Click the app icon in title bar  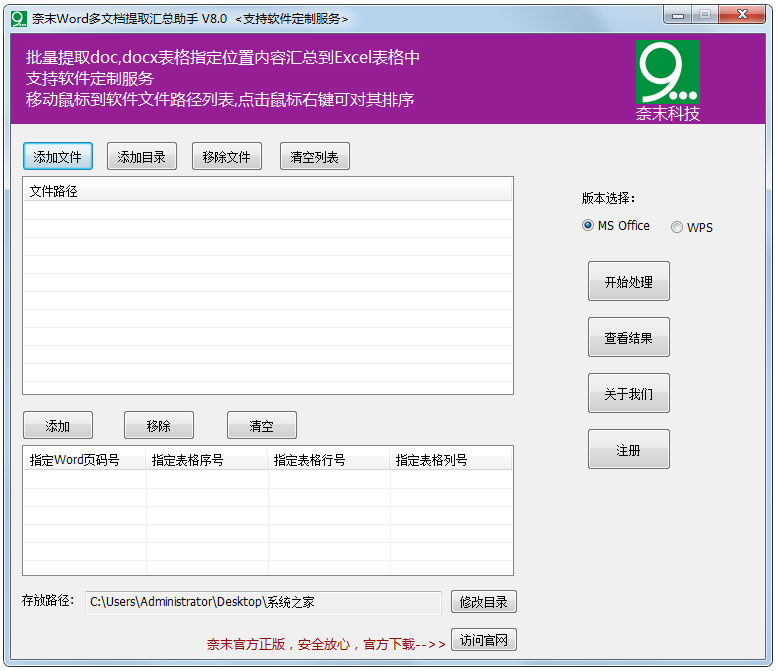coord(18,18)
